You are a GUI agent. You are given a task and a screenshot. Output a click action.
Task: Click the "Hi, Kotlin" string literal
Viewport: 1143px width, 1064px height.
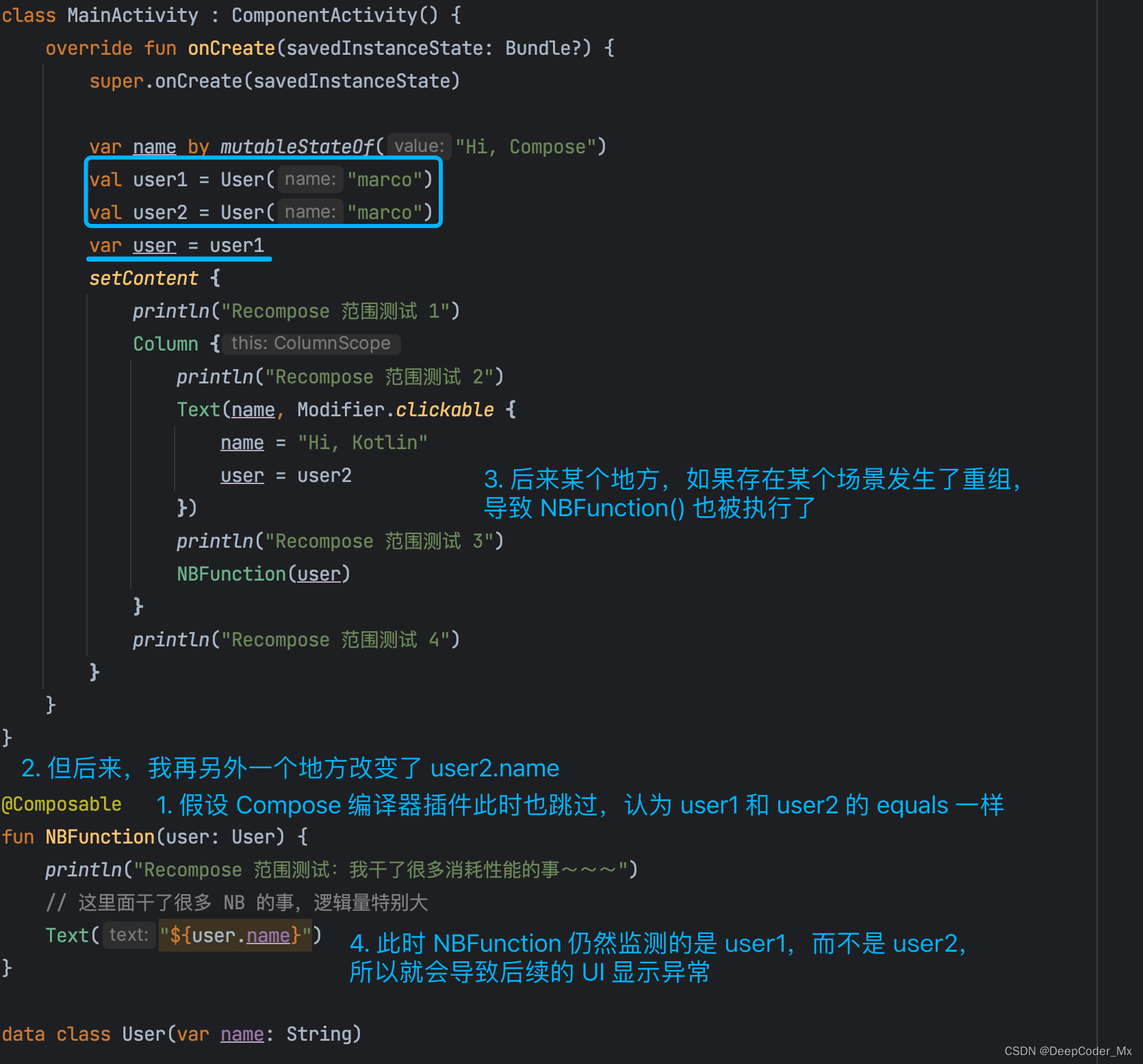coord(363,442)
